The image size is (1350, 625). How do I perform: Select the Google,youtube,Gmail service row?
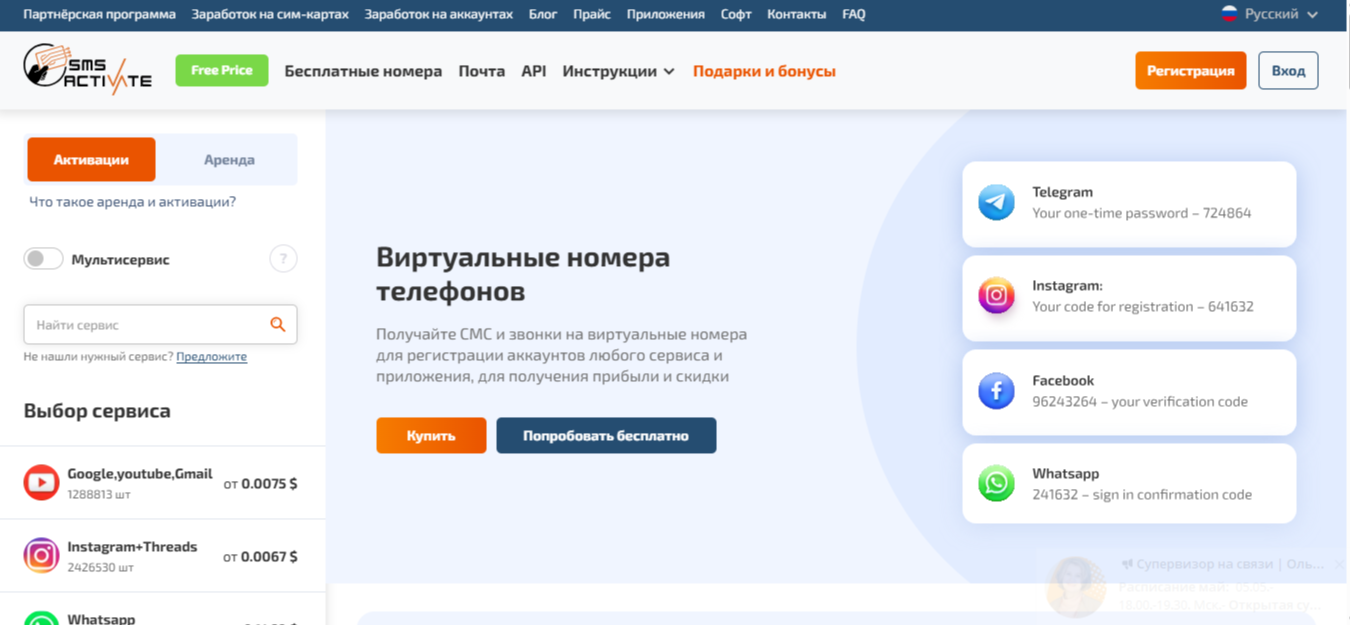click(x=162, y=483)
